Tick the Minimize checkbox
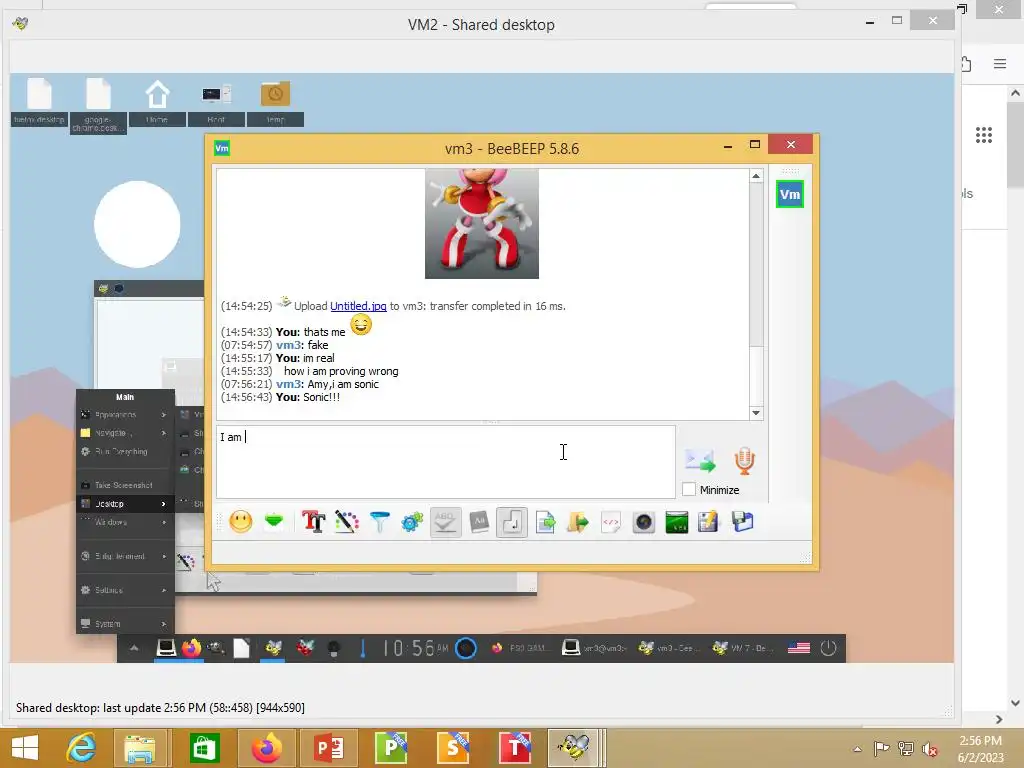Screen dimensions: 1024x768 [x=688, y=489]
